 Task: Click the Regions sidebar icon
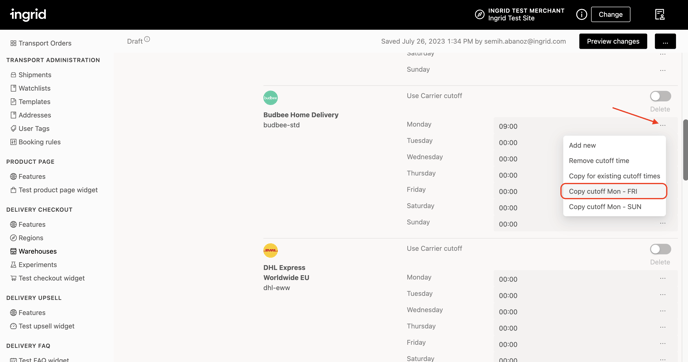tap(13, 238)
